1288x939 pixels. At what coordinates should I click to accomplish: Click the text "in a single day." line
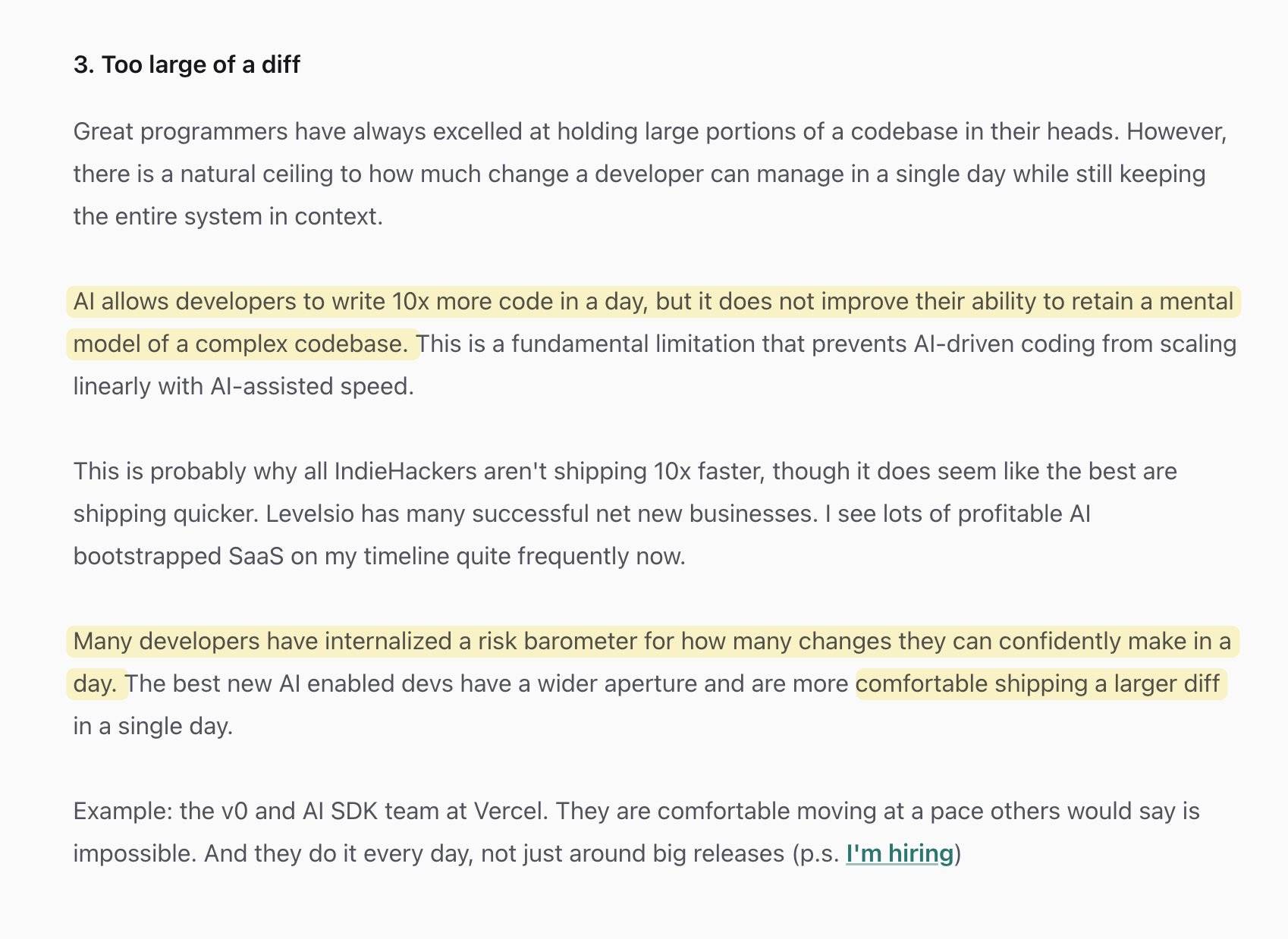(x=153, y=726)
